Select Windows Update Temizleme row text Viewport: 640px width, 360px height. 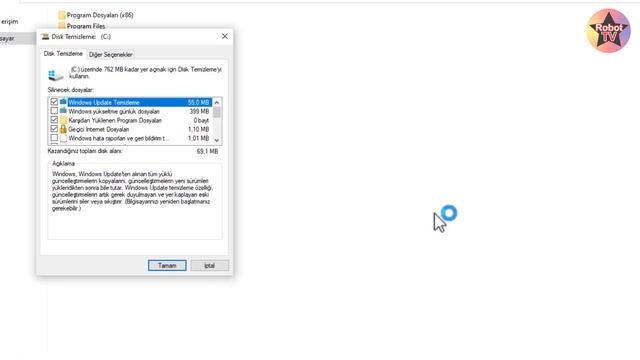tap(104, 102)
